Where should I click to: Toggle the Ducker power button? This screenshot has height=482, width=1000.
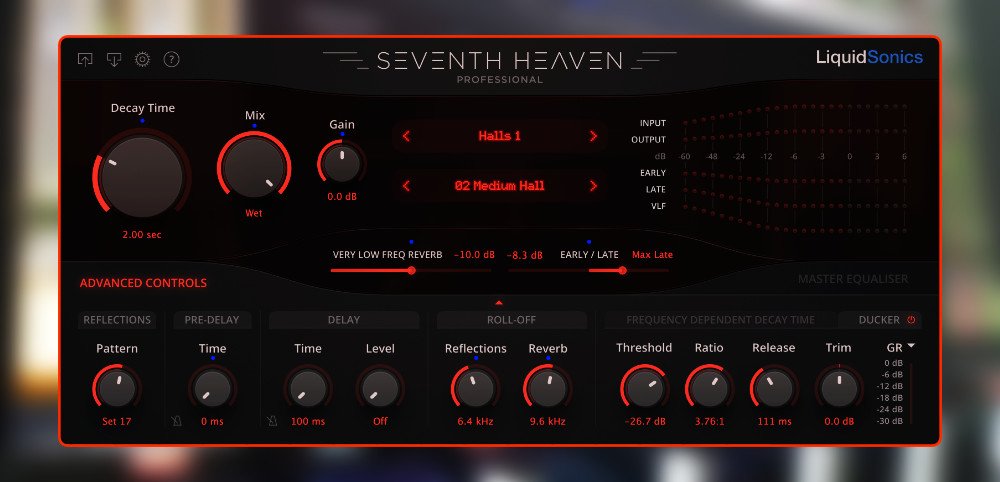(x=911, y=319)
